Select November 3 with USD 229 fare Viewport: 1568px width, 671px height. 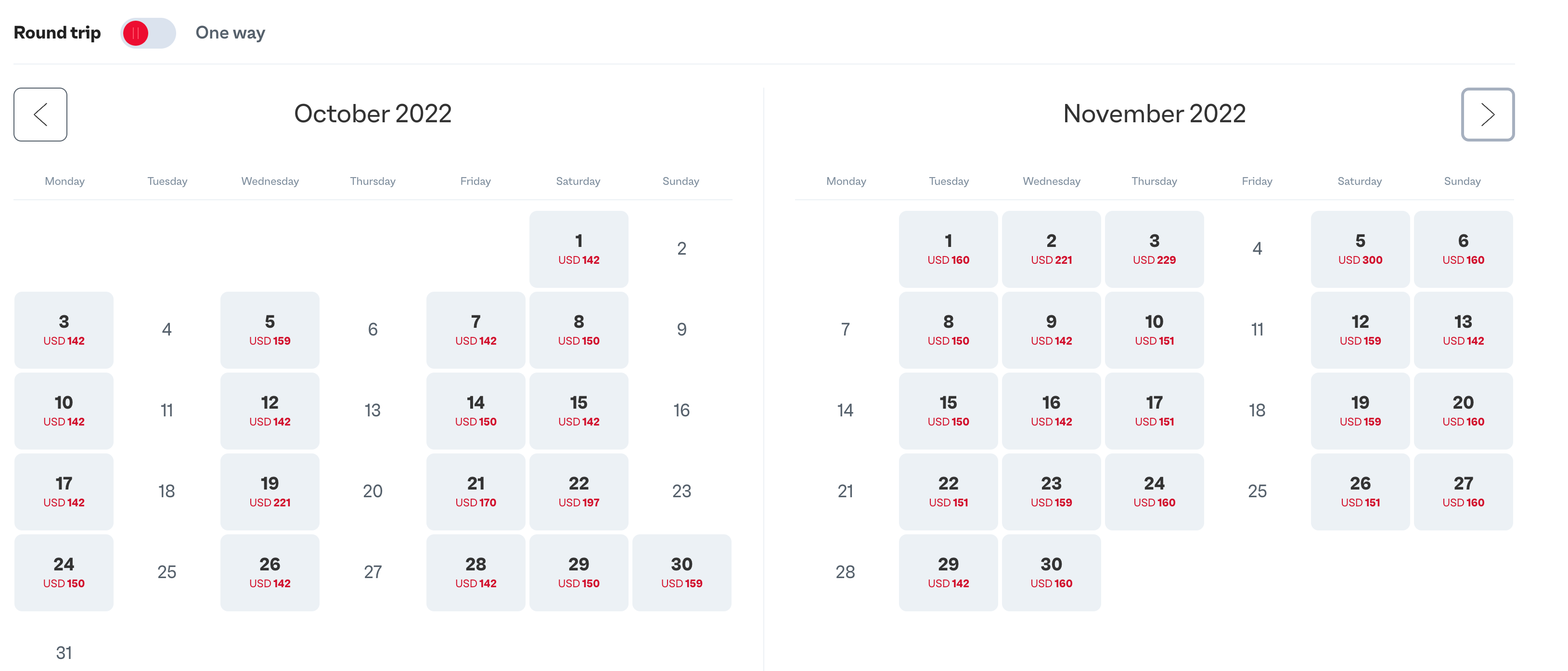click(x=1154, y=248)
